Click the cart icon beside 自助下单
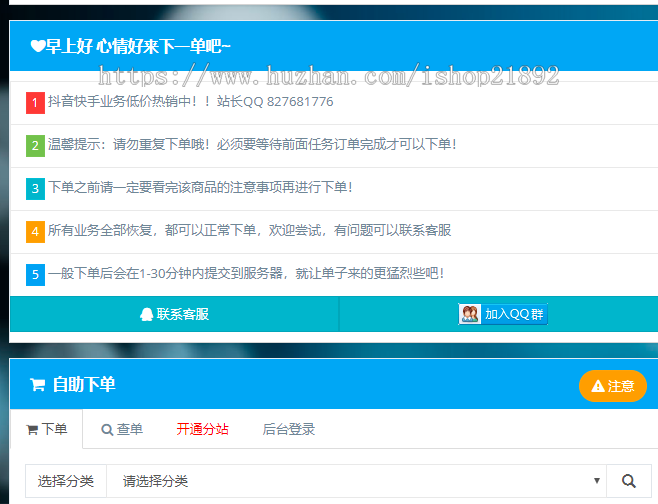The height and width of the screenshot is (504, 658). click(37, 384)
